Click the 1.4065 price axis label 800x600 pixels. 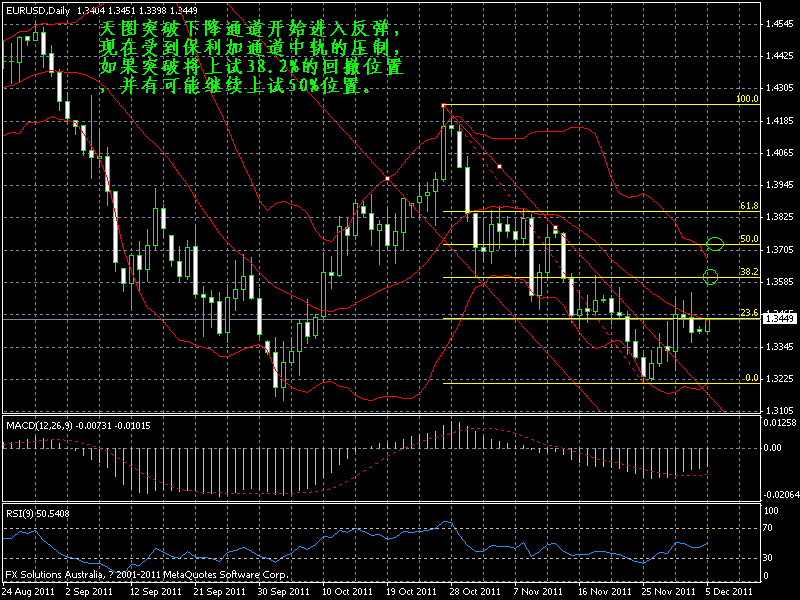(x=780, y=153)
